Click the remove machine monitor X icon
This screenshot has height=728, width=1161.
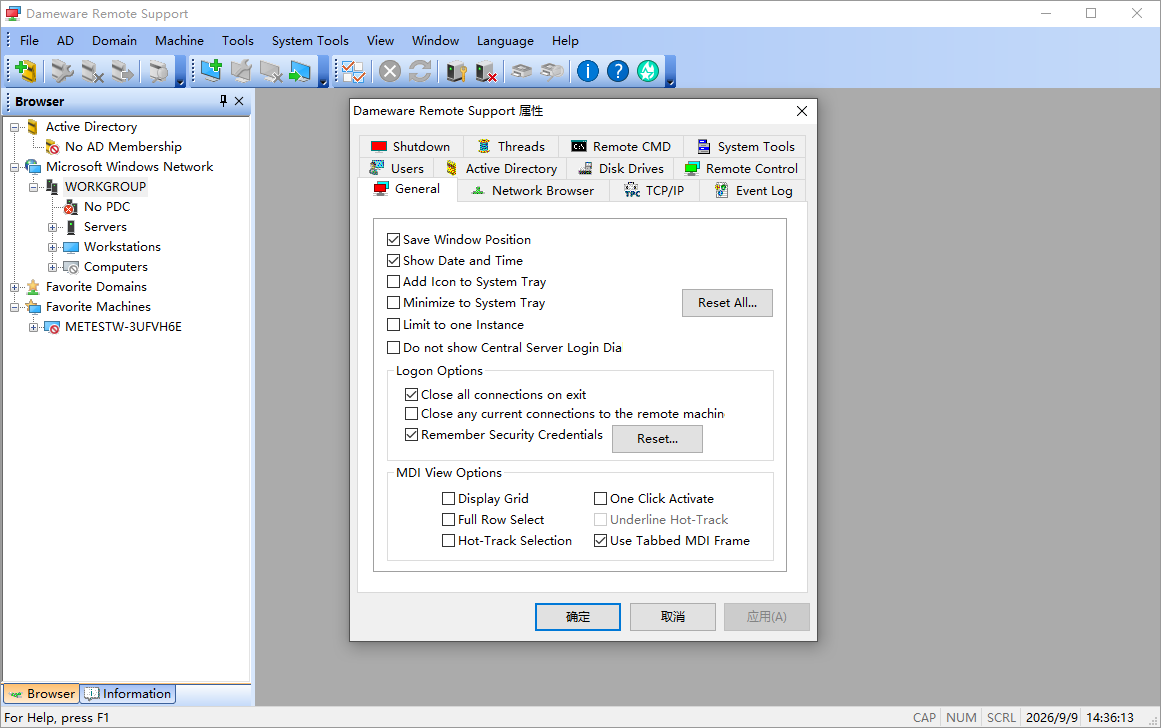pos(271,71)
